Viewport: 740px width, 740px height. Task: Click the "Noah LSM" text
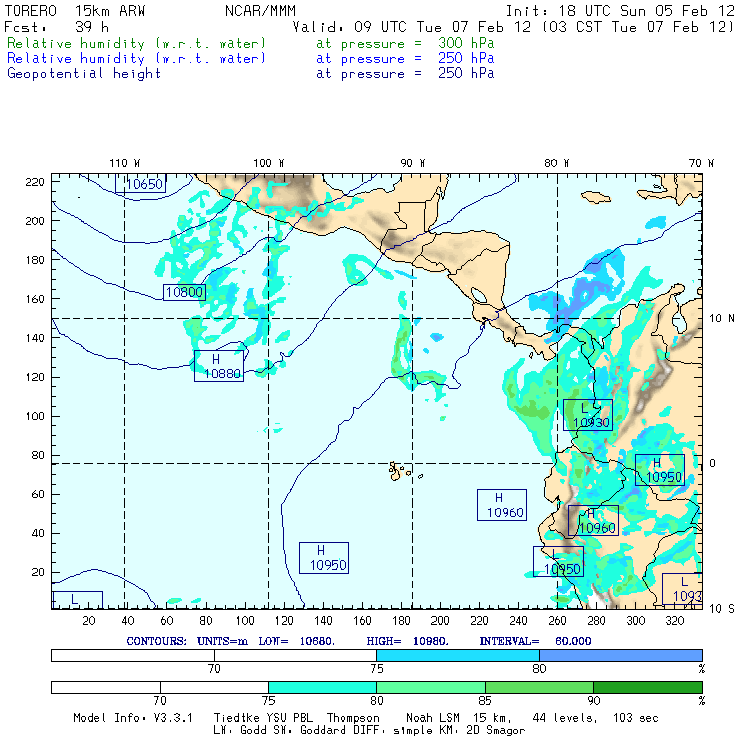(x=432, y=718)
